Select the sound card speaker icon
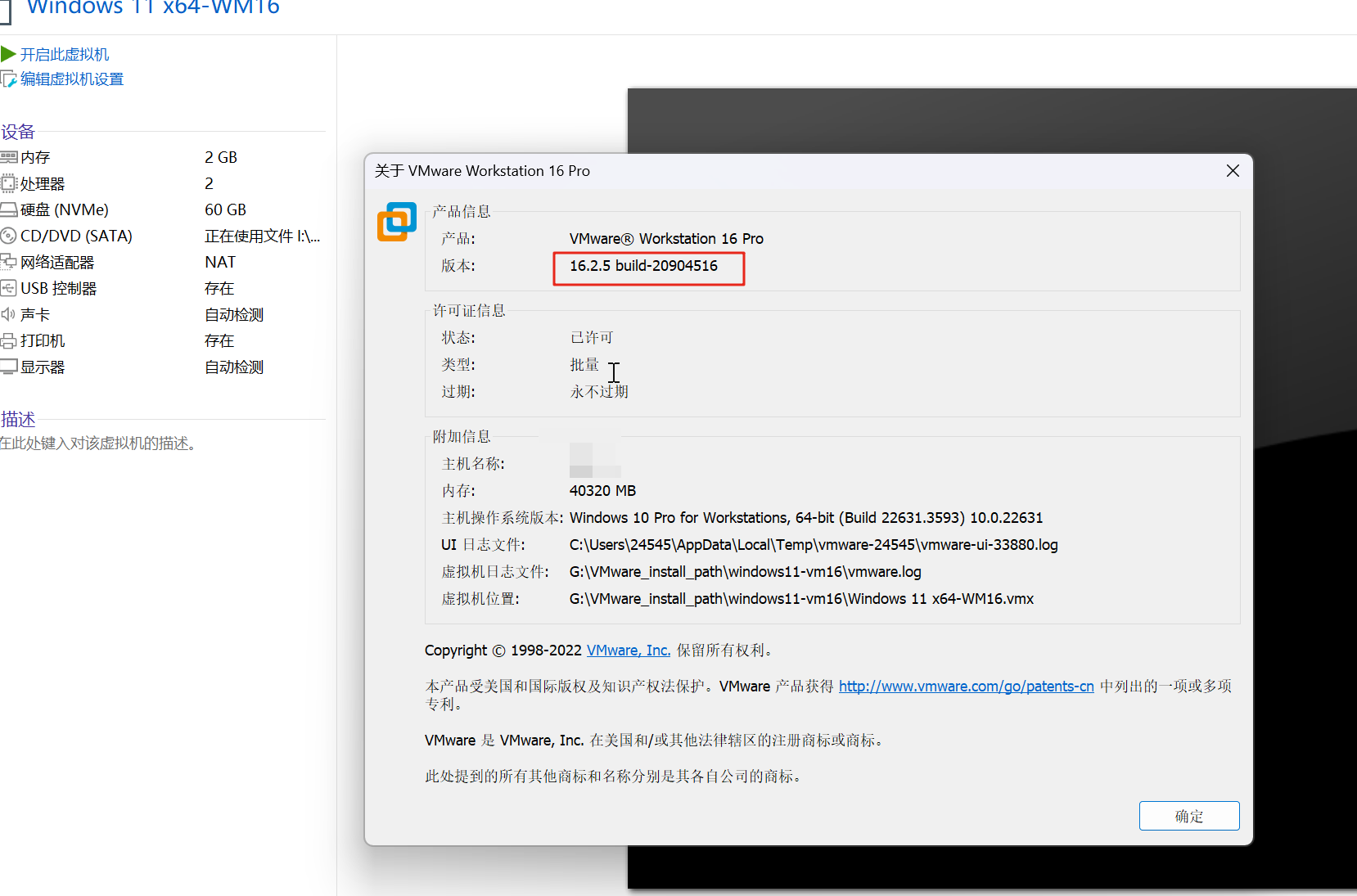 pos(8,314)
